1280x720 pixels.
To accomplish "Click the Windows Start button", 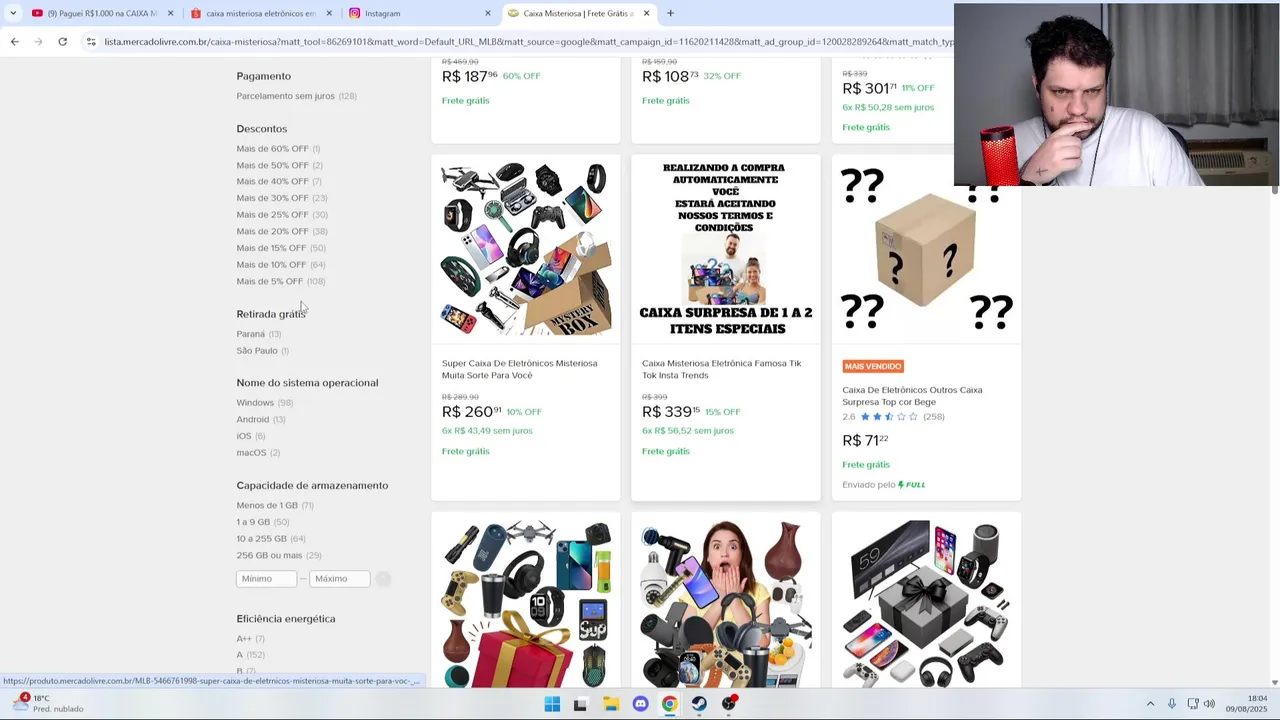I will [x=552, y=704].
